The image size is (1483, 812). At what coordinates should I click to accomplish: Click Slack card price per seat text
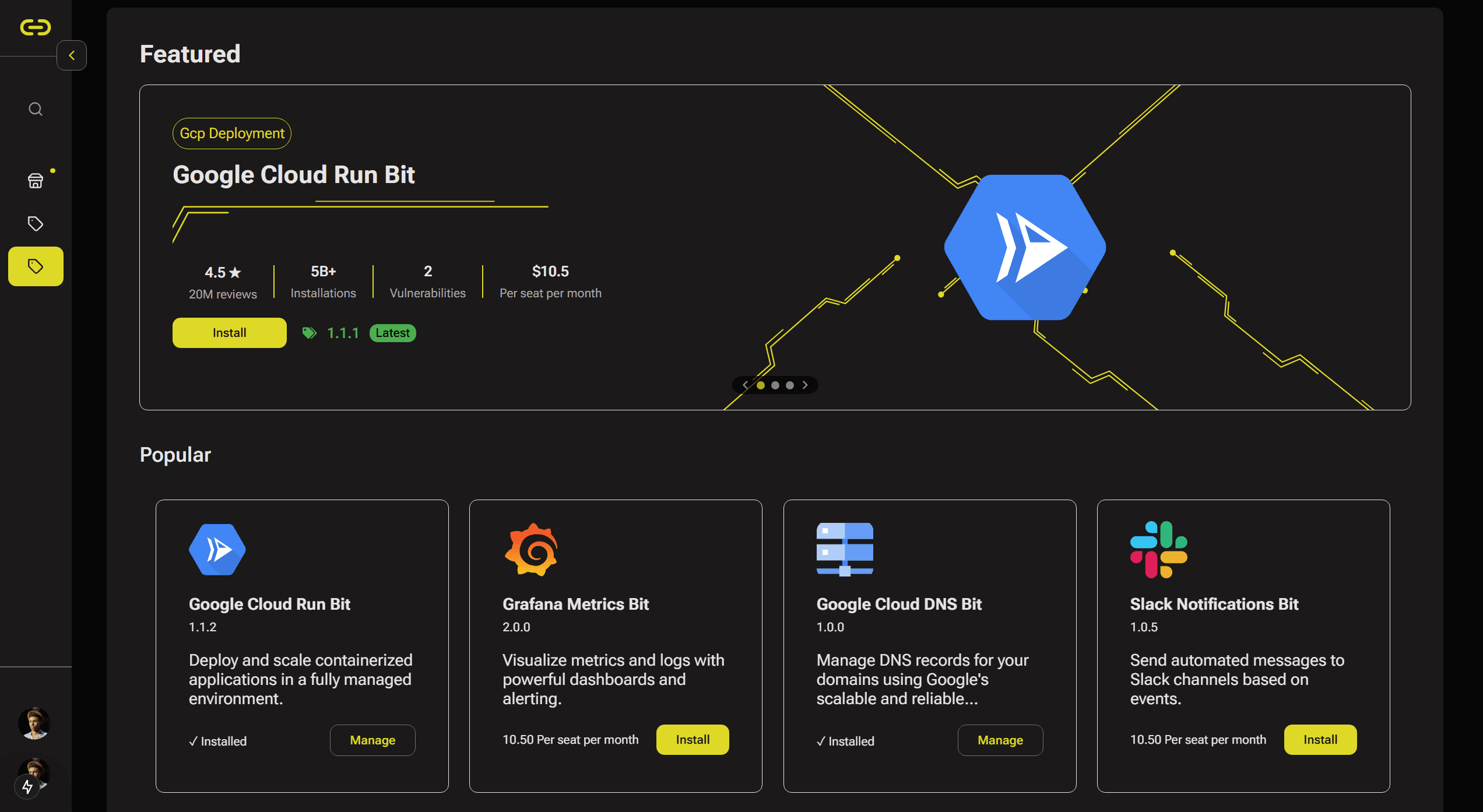pyautogui.click(x=1198, y=740)
